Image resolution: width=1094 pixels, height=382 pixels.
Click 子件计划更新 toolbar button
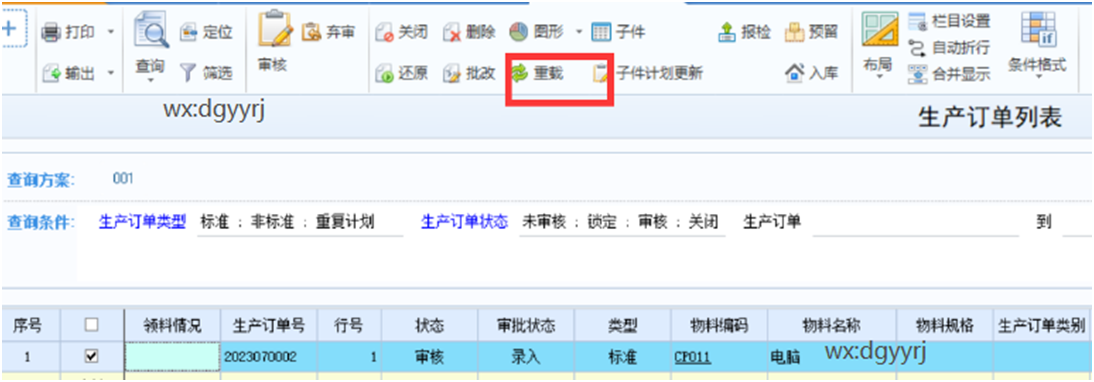[x=647, y=72]
